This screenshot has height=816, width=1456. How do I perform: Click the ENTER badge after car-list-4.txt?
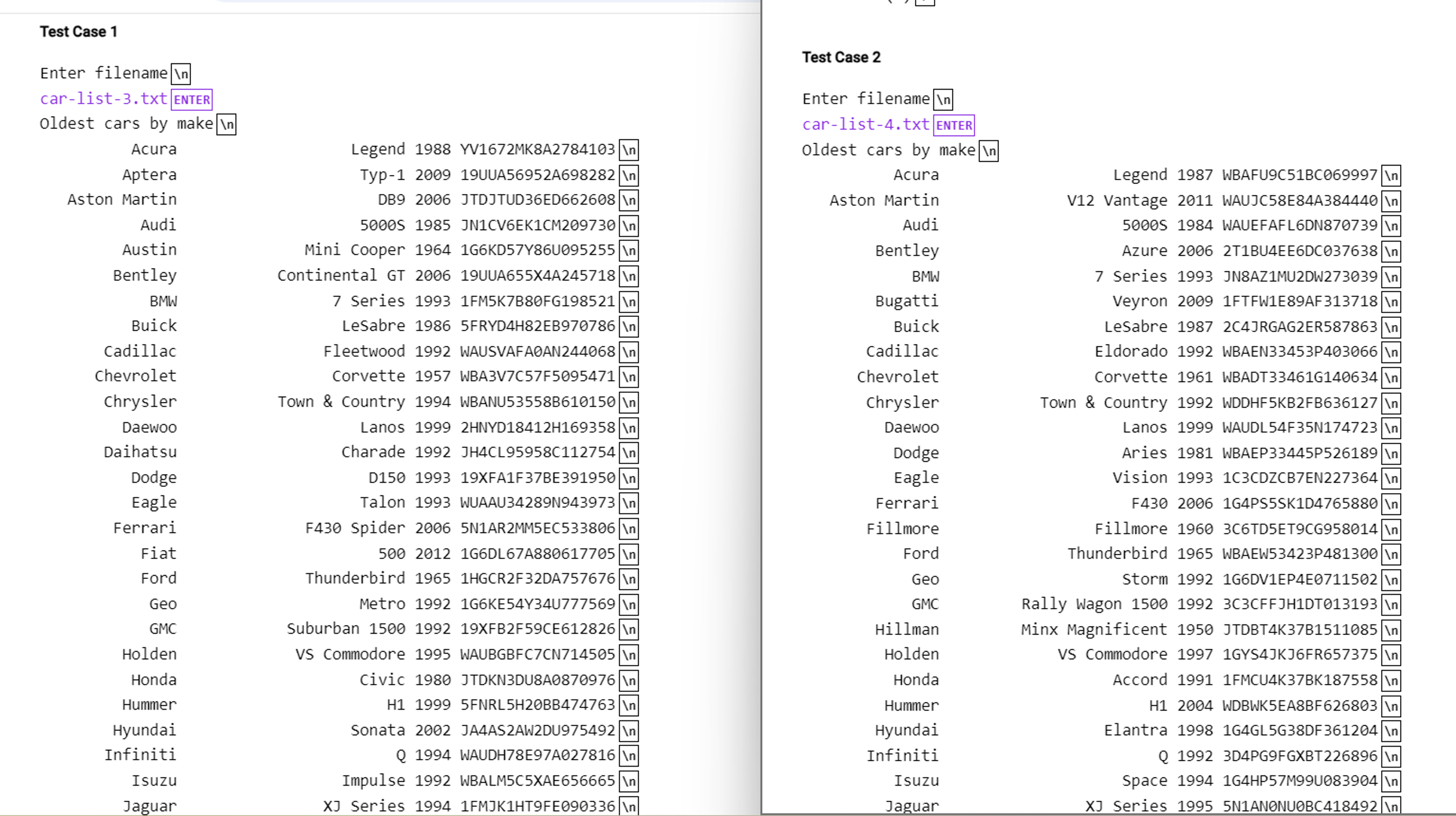954,124
